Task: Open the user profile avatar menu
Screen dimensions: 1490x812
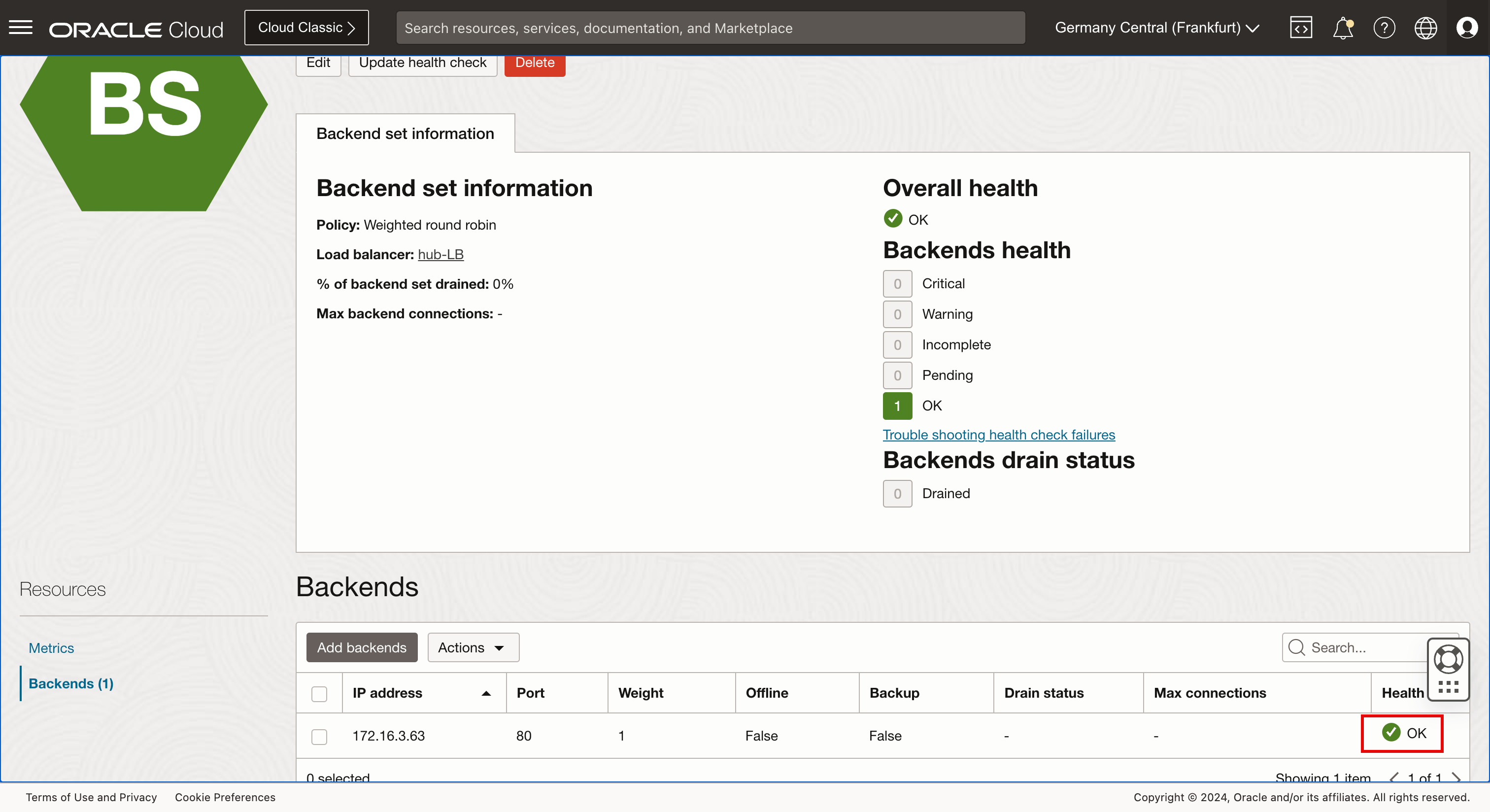Action: (x=1467, y=28)
